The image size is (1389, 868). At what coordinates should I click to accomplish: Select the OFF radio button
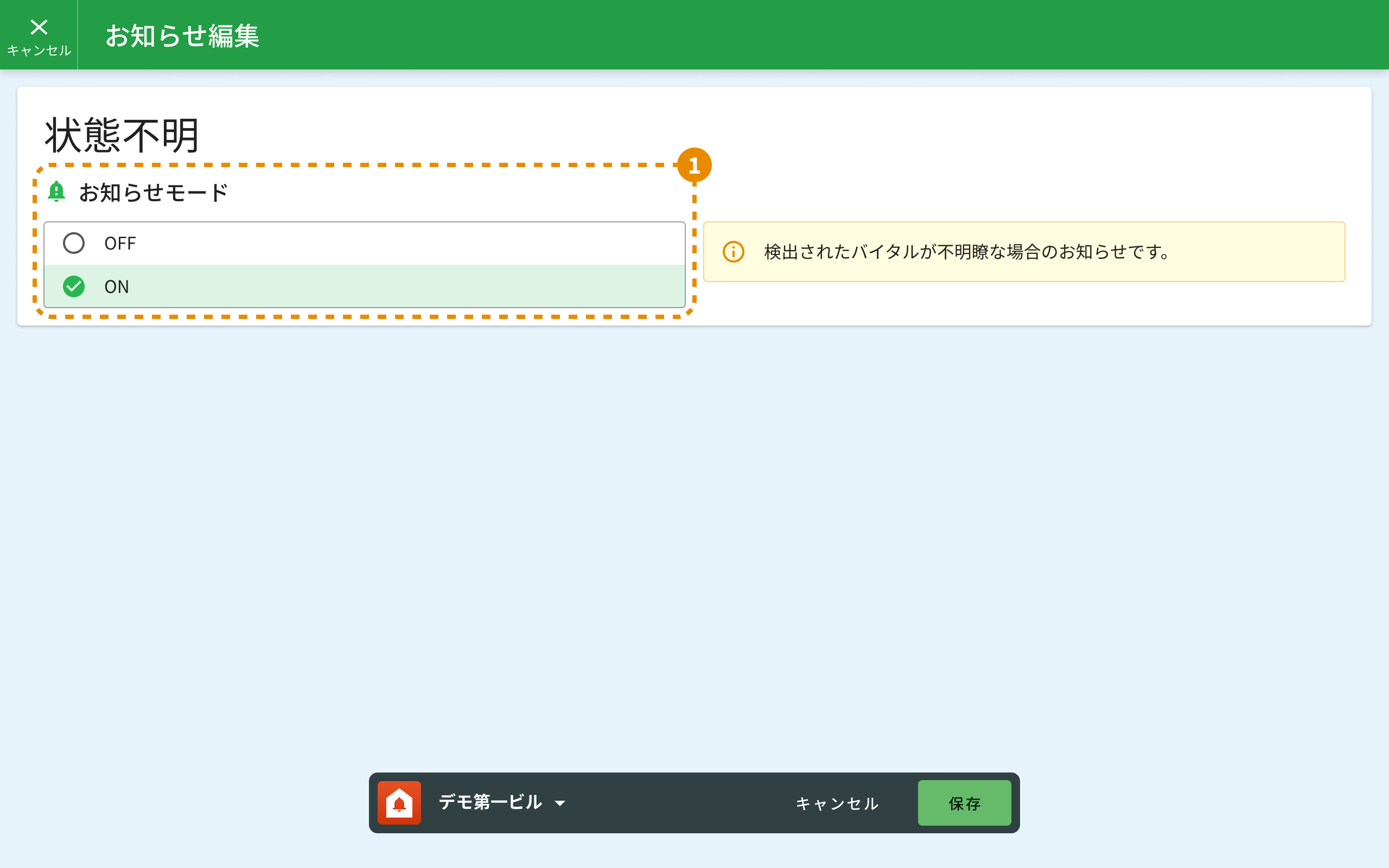coord(73,244)
